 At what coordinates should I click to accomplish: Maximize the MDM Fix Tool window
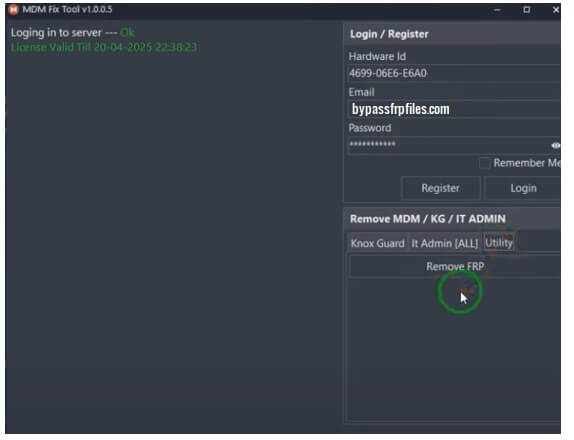[x=526, y=10]
